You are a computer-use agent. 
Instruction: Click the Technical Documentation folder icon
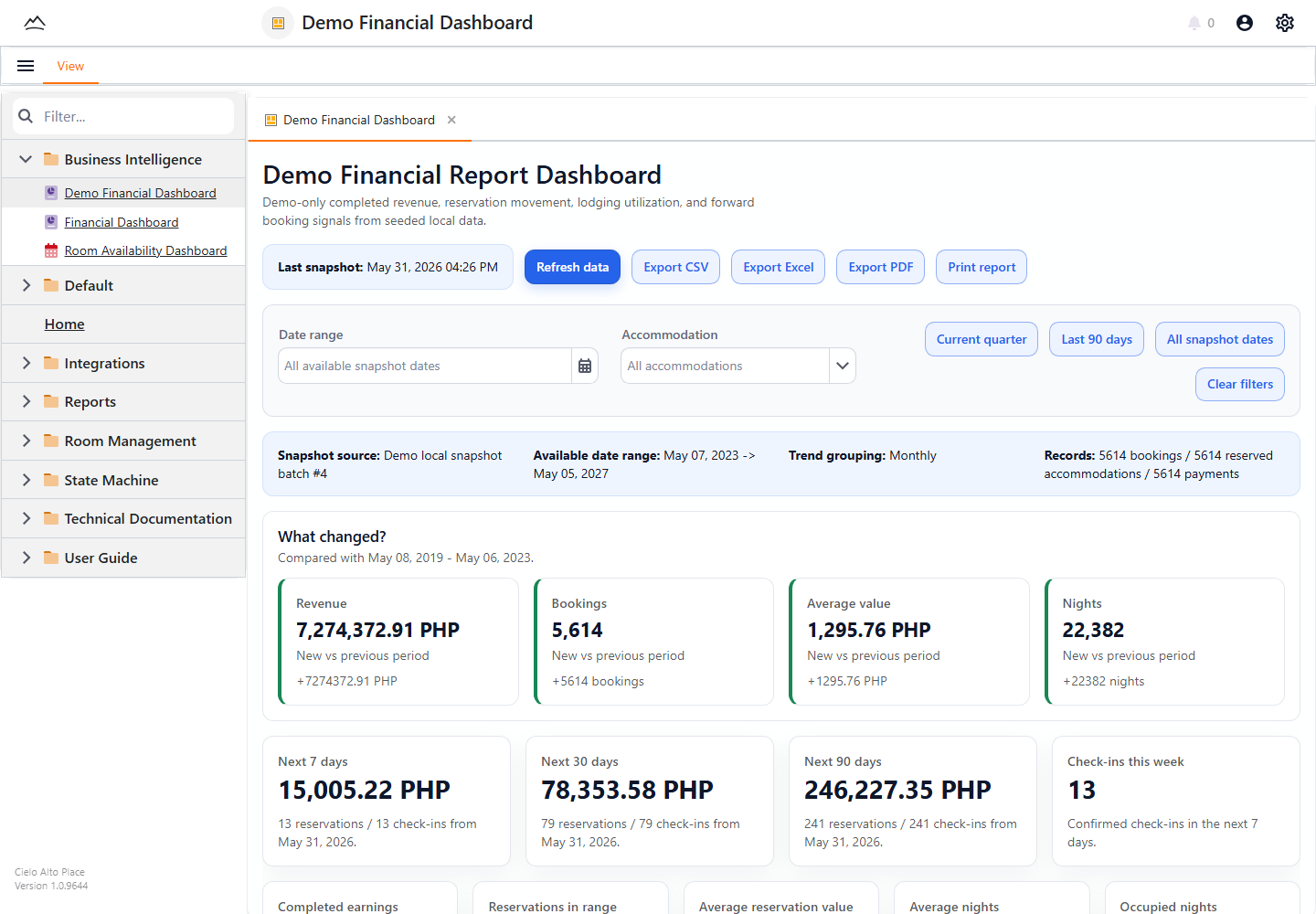51,518
